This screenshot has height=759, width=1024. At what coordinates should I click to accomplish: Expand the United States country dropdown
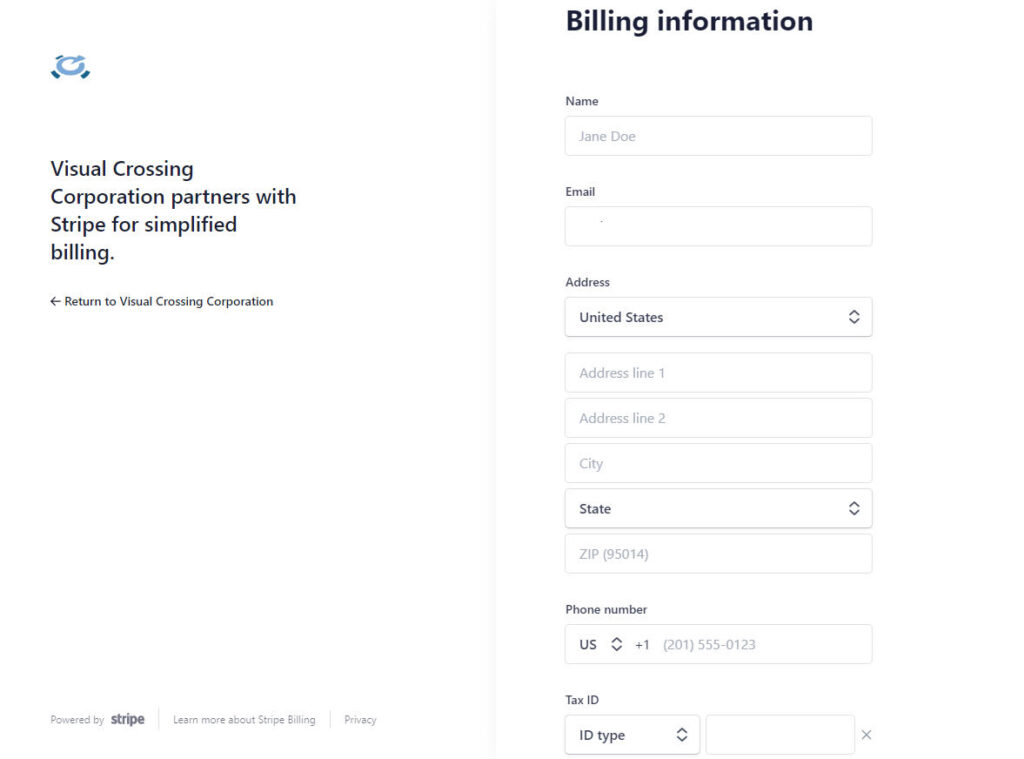(718, 317)
